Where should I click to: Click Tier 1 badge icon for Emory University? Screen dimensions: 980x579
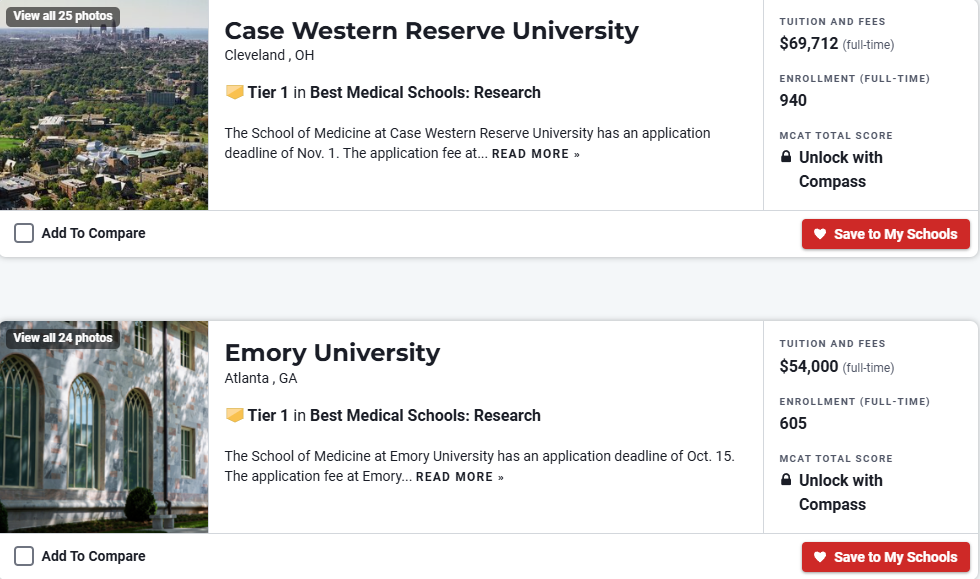pyautogui.click(x=234, y=415)
